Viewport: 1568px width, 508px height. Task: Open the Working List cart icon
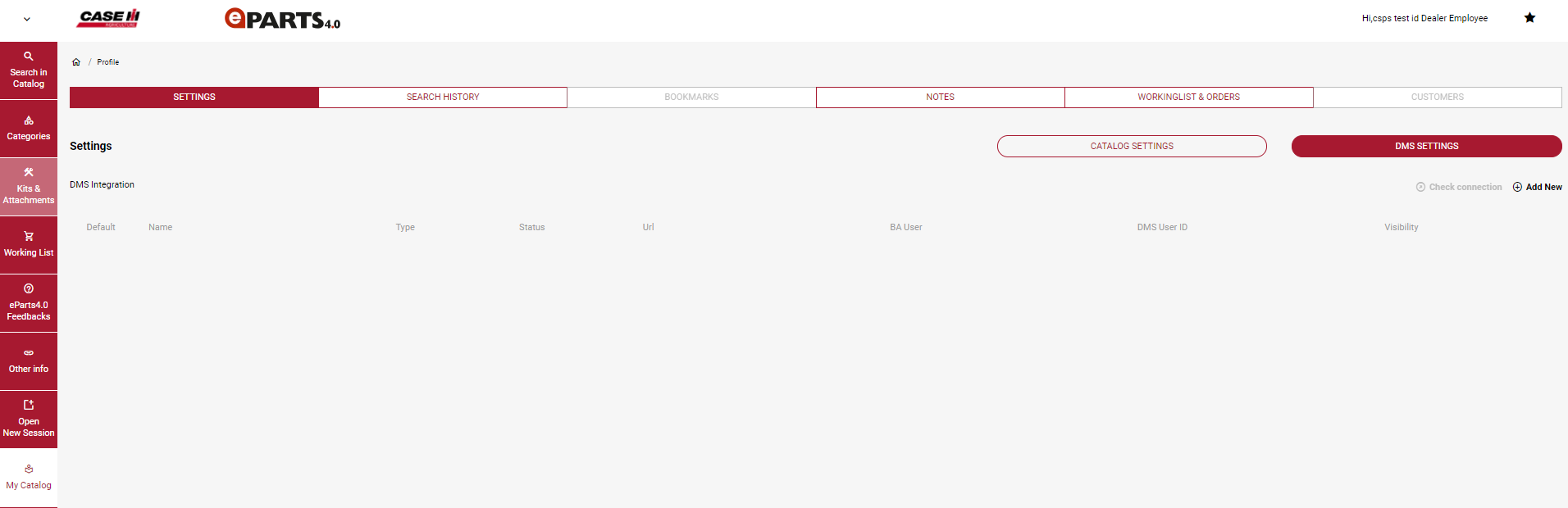(x=29, y=237)
